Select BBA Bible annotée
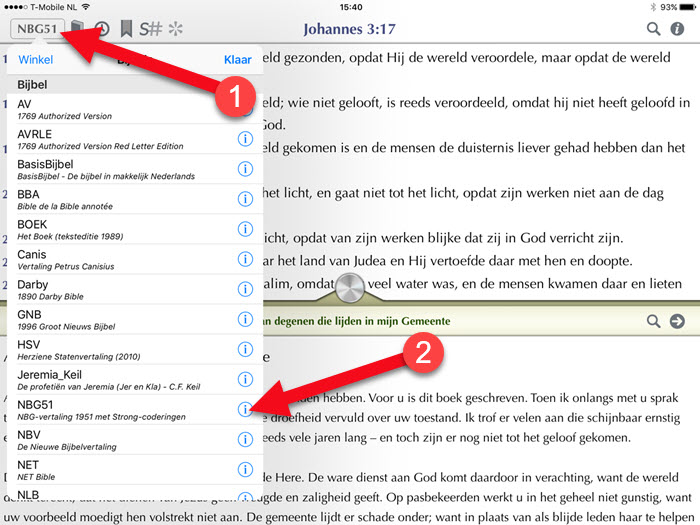Viewport: 700px width, 525px height. point(135,200)
